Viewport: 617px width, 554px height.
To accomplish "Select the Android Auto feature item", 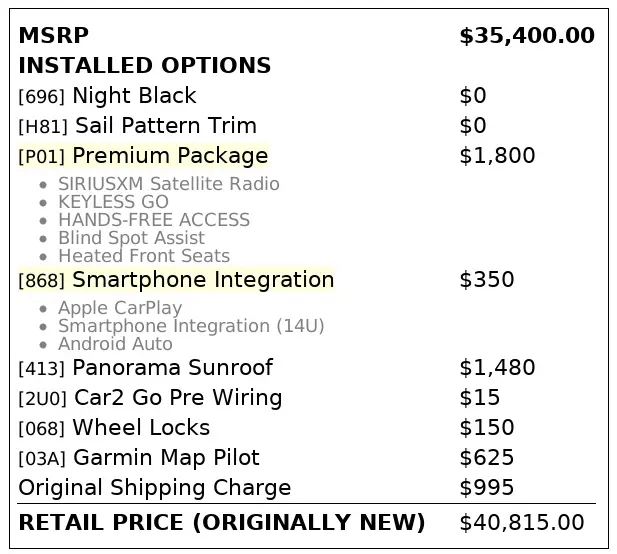I will 115,344.
